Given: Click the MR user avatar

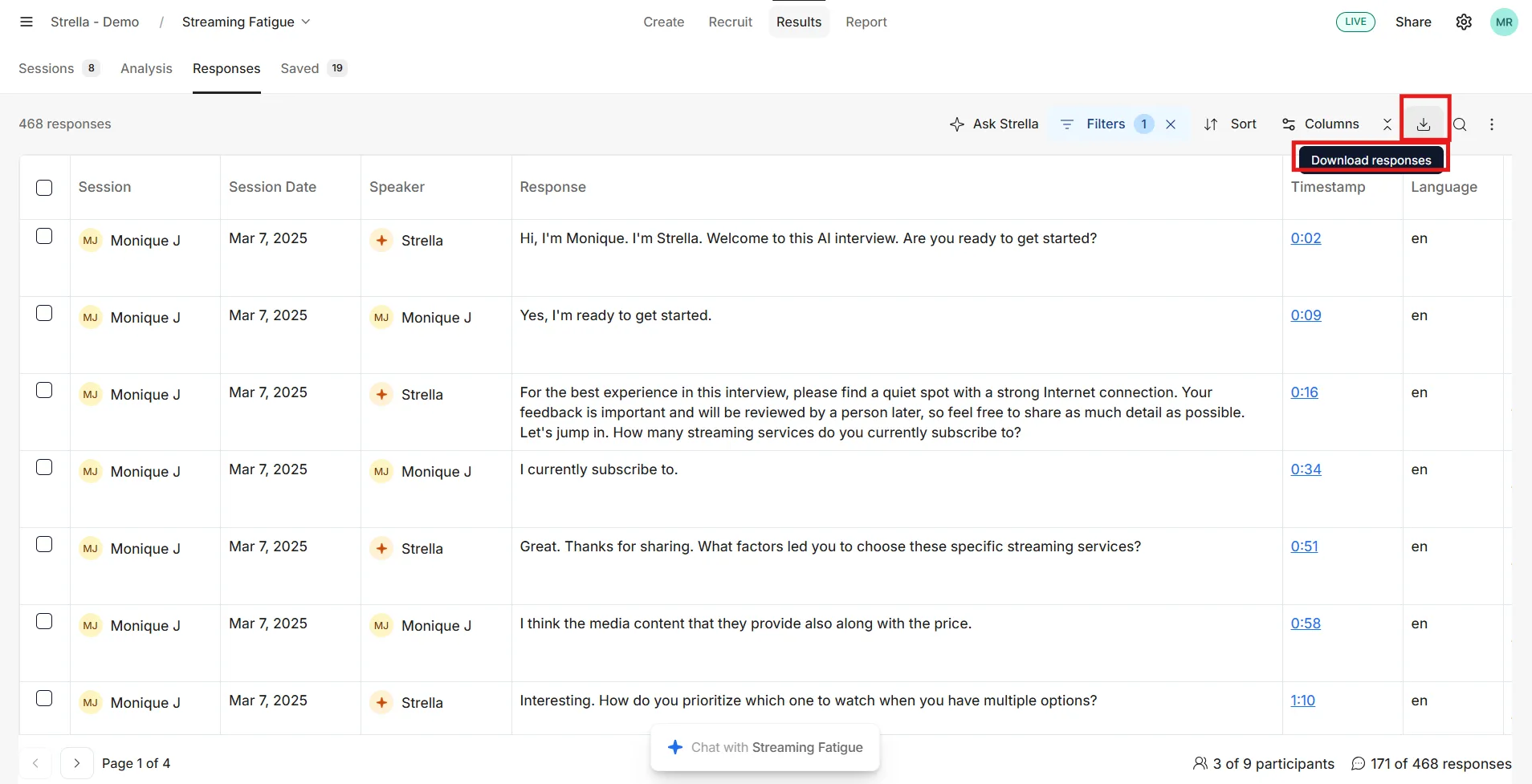Looking at the screenshot, I should pos(1504,22).
